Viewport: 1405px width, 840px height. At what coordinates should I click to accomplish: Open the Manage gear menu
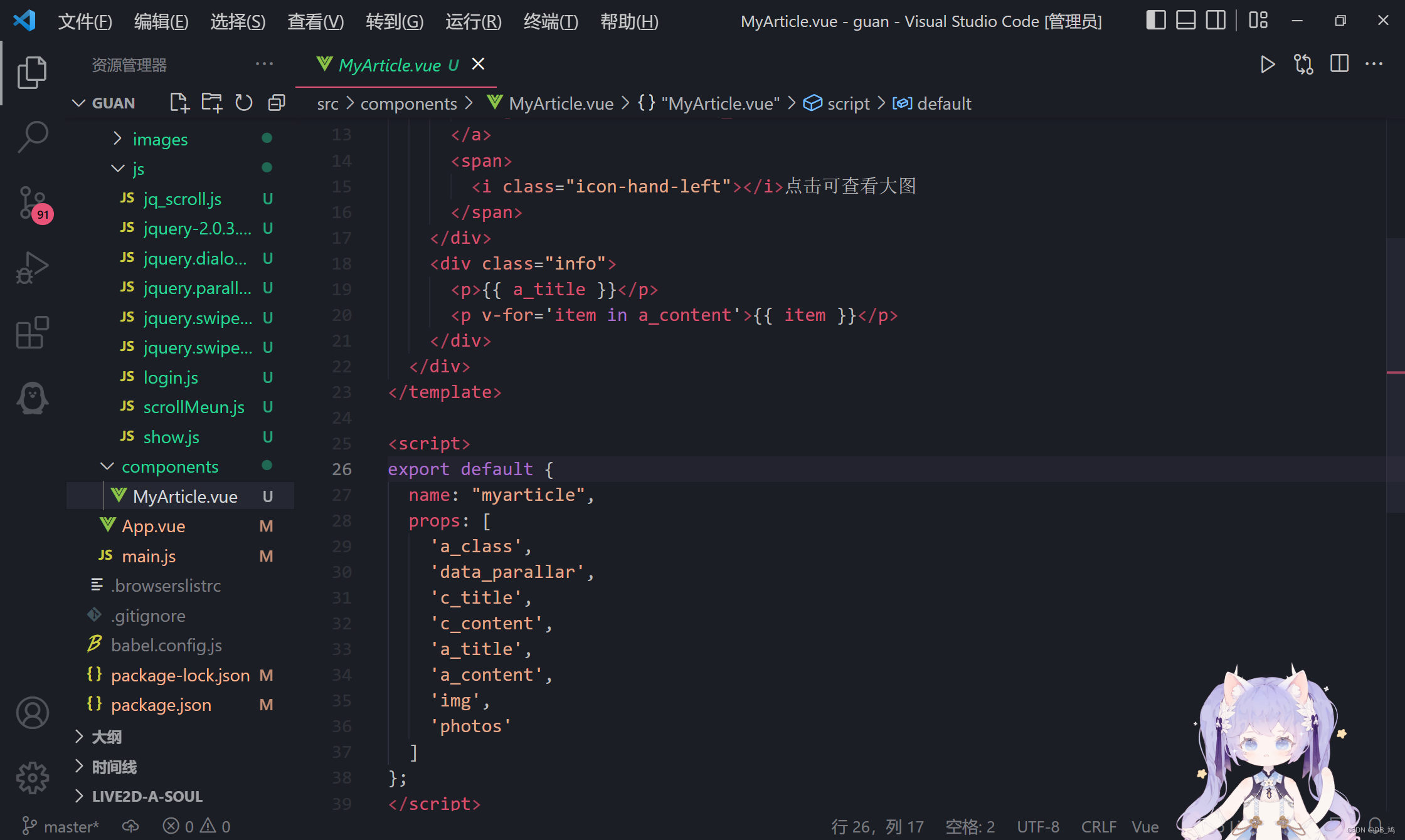click(32, 778)
